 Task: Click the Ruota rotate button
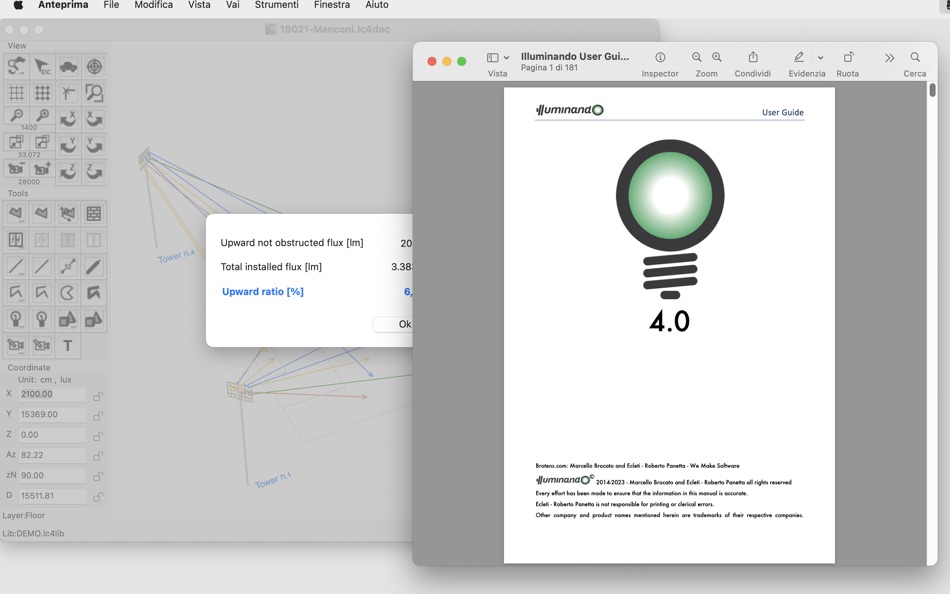848,57
